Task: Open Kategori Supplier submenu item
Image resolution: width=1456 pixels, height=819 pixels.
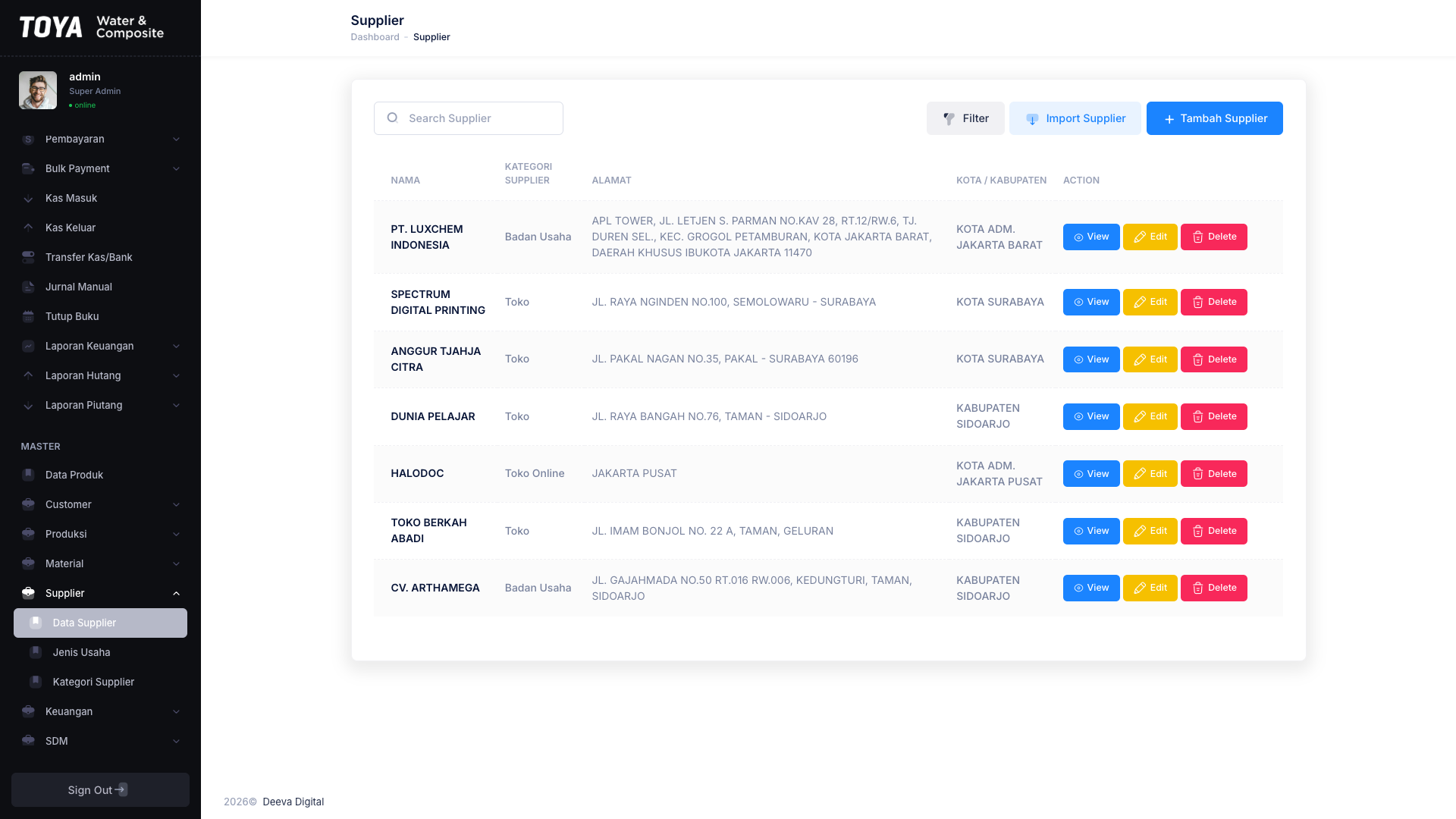Action: tap(100, 682)
